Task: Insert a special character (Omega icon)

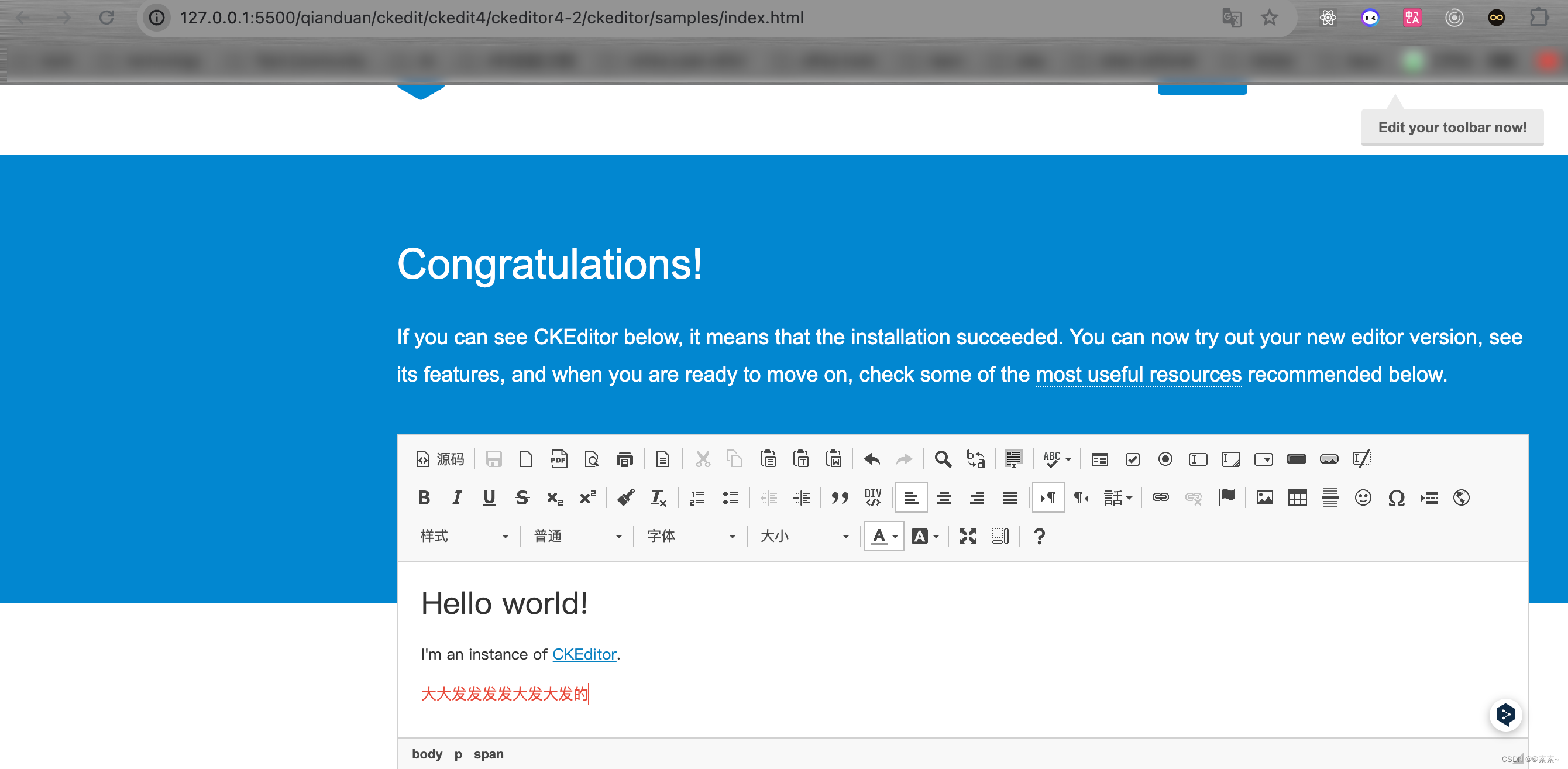Action: pos(1396,498)
